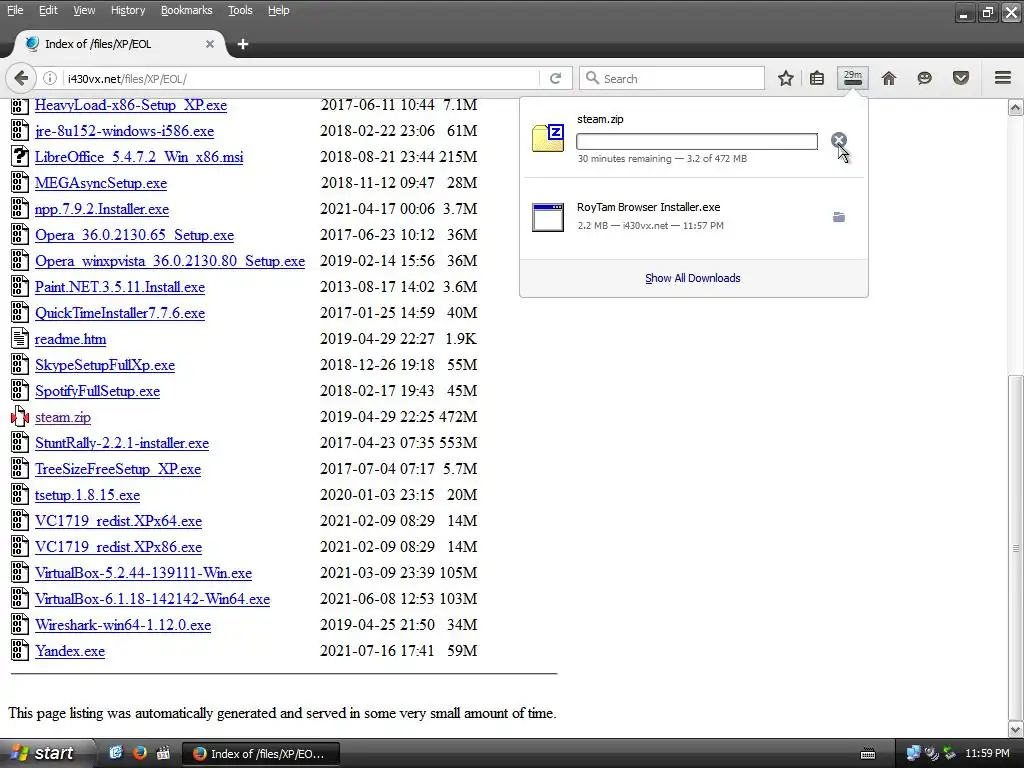Download LibreOffice_5.4.7.2_Win_x86.msi
The height and width of the screenshot is (768, 1024).
(139, 157)
